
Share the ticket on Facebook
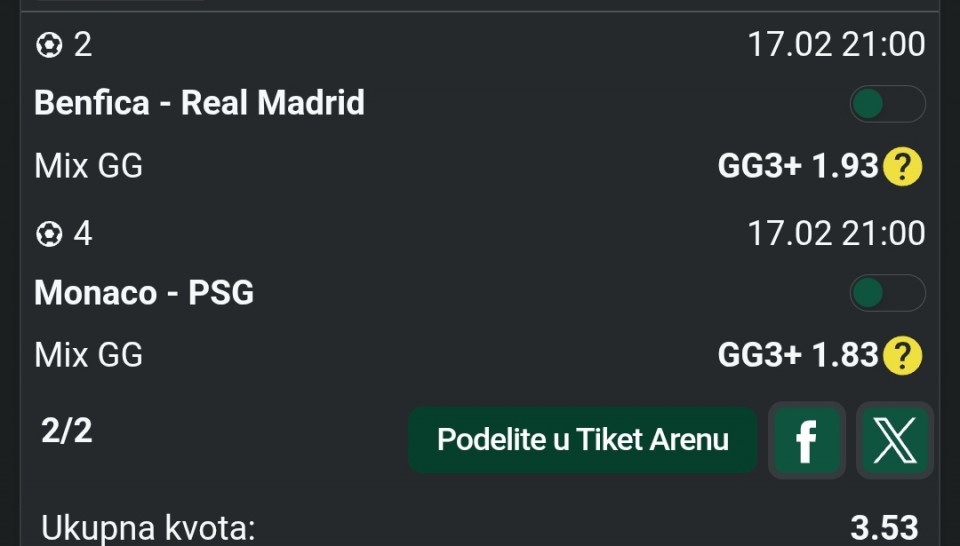pyautogui.click(x=806, y=440)
